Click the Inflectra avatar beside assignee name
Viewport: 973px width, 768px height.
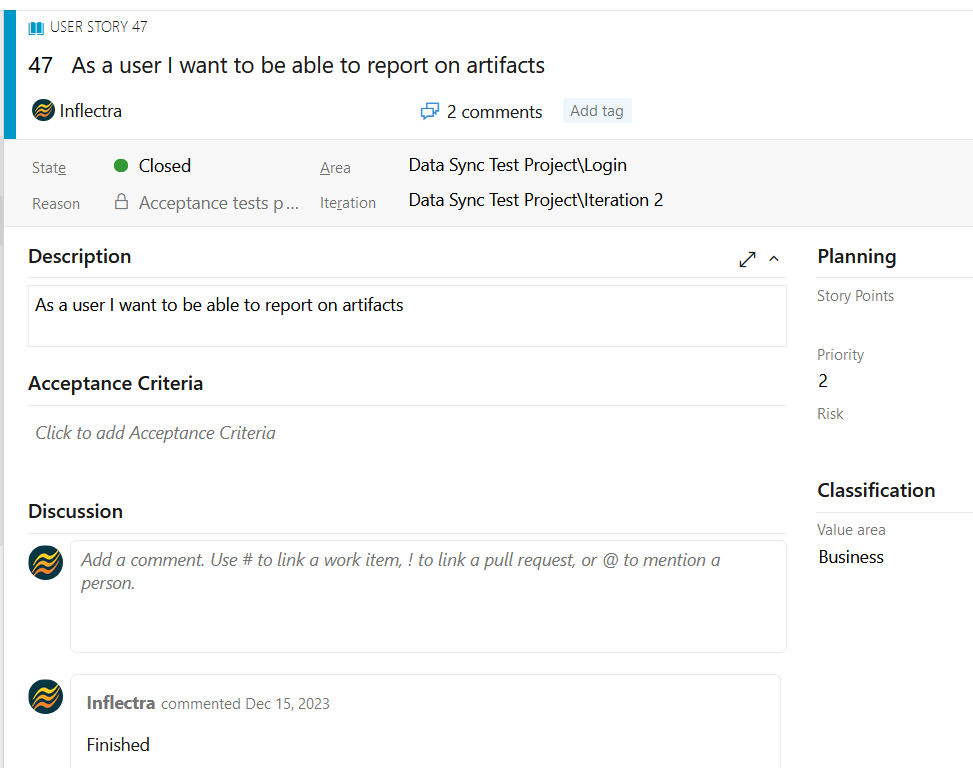coord(43,111)
